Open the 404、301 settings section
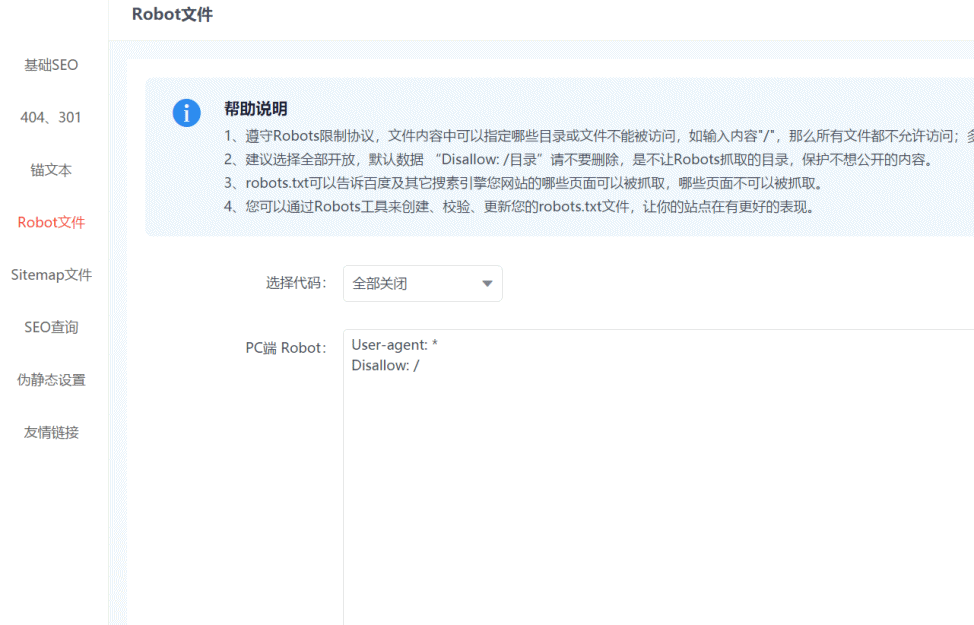Viewport: 974px width, 625px height. [51, 117]
